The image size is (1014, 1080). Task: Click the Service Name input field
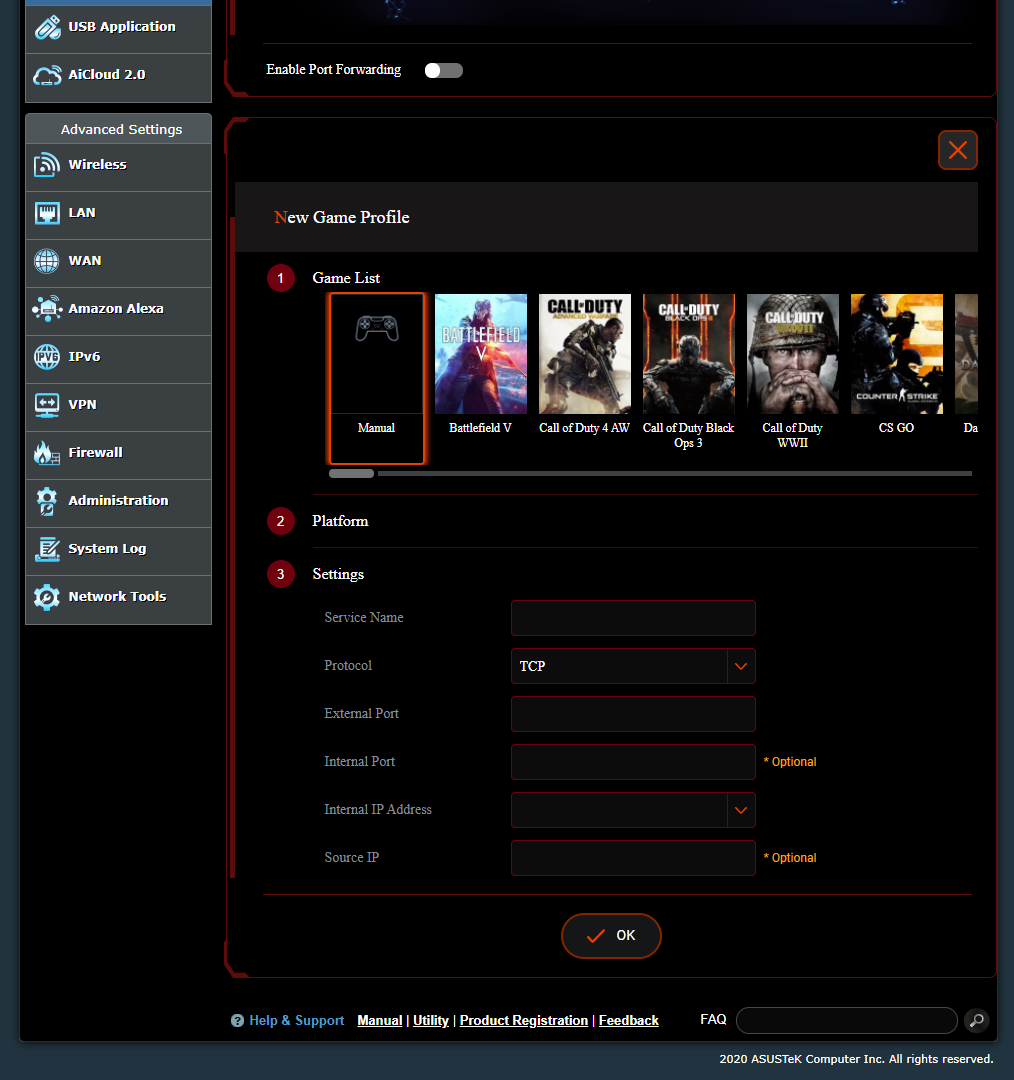tap(633, 618)
